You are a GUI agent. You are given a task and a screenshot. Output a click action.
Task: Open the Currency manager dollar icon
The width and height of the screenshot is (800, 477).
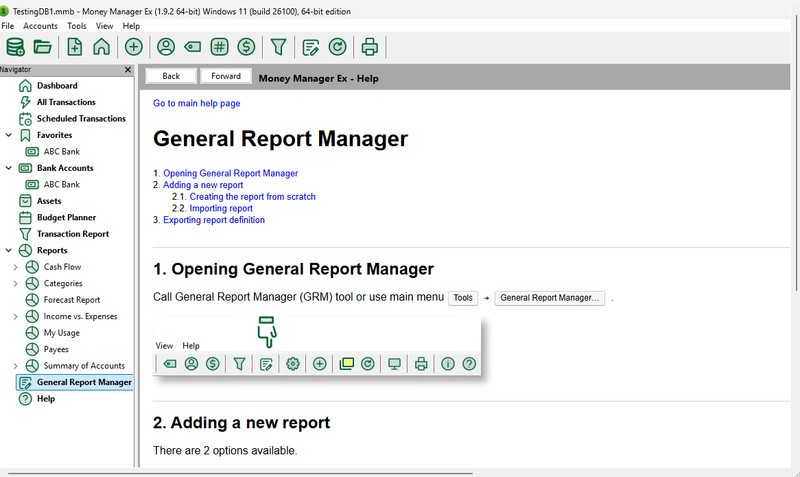(246, 47)
